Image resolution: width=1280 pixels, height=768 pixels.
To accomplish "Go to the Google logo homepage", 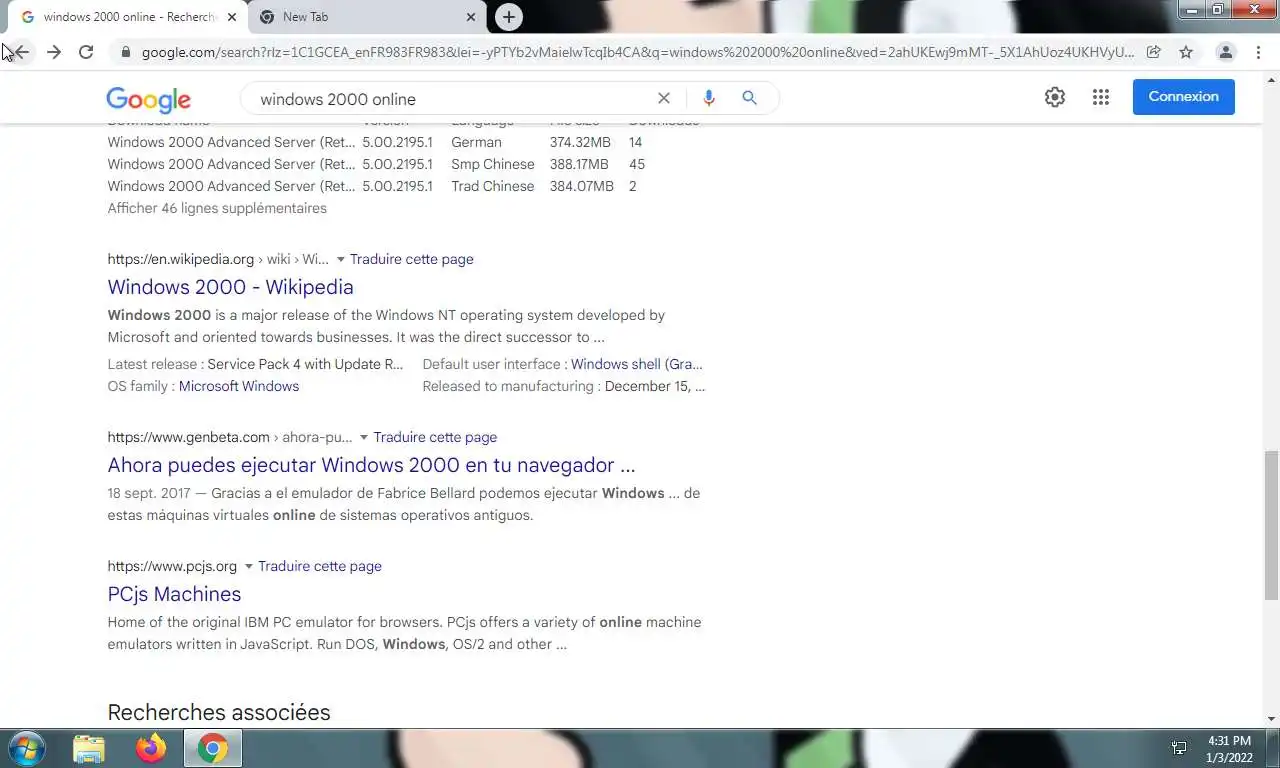I will pyautogui.click(x=148, y=99).
